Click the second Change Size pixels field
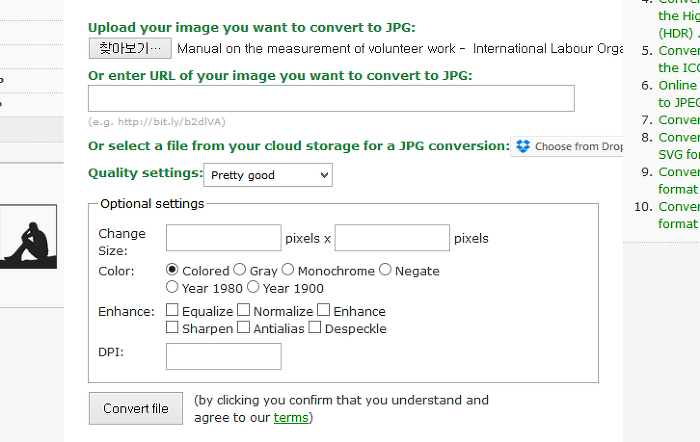This screenshot has width=700, height=442. 392,238
